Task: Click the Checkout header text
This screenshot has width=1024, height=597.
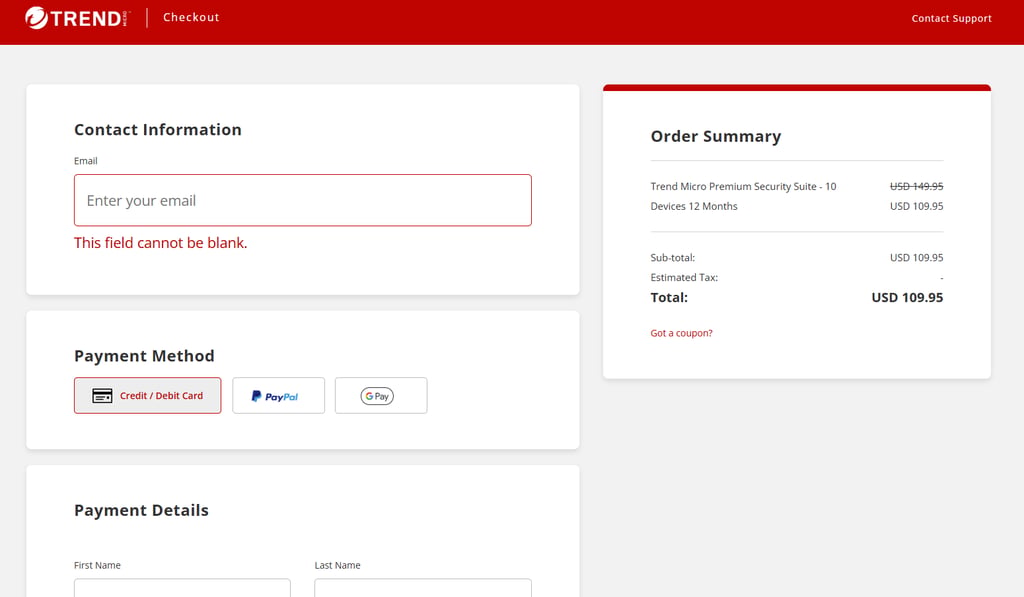Action: pos(191,18)
